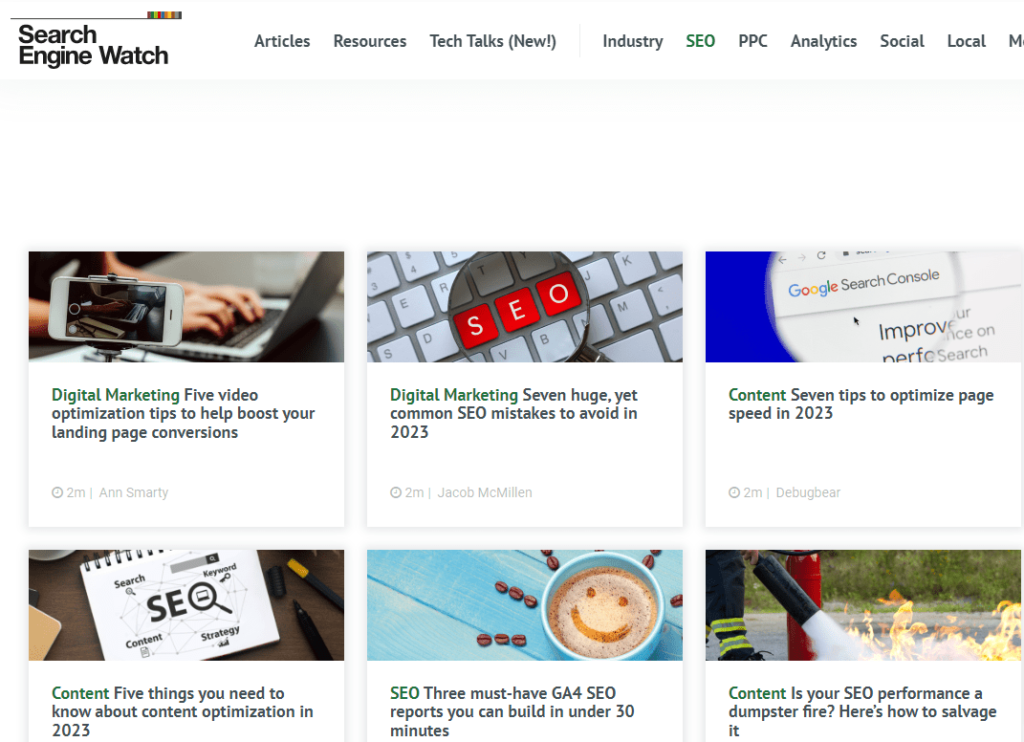
Task: Open the SEO notebook article thumbnail
Action: pos(186,604)
